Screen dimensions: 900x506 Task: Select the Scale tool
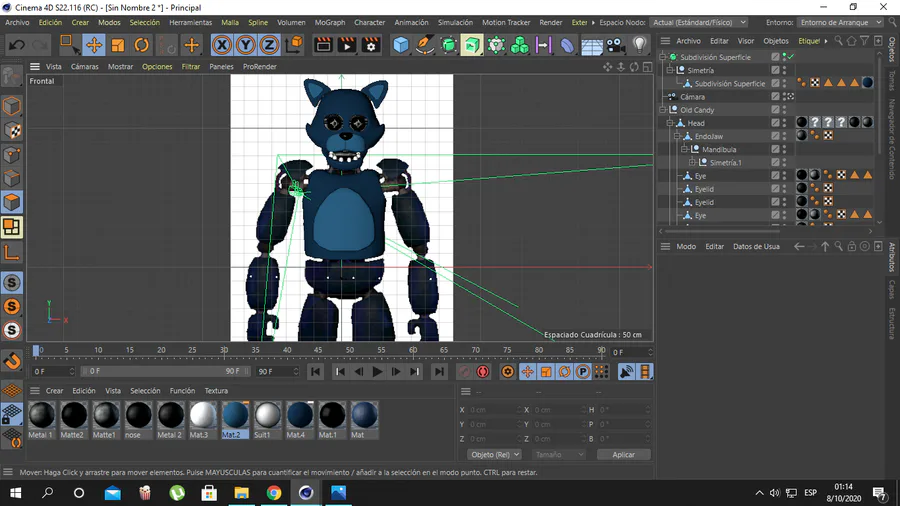point(118,45)
